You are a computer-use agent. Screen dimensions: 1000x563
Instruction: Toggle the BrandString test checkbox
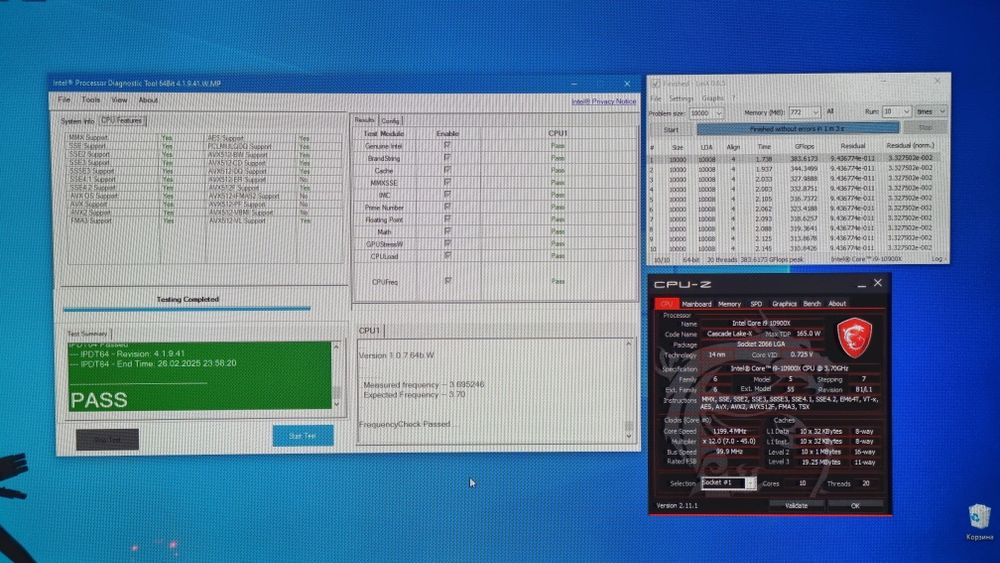[447, 157]
